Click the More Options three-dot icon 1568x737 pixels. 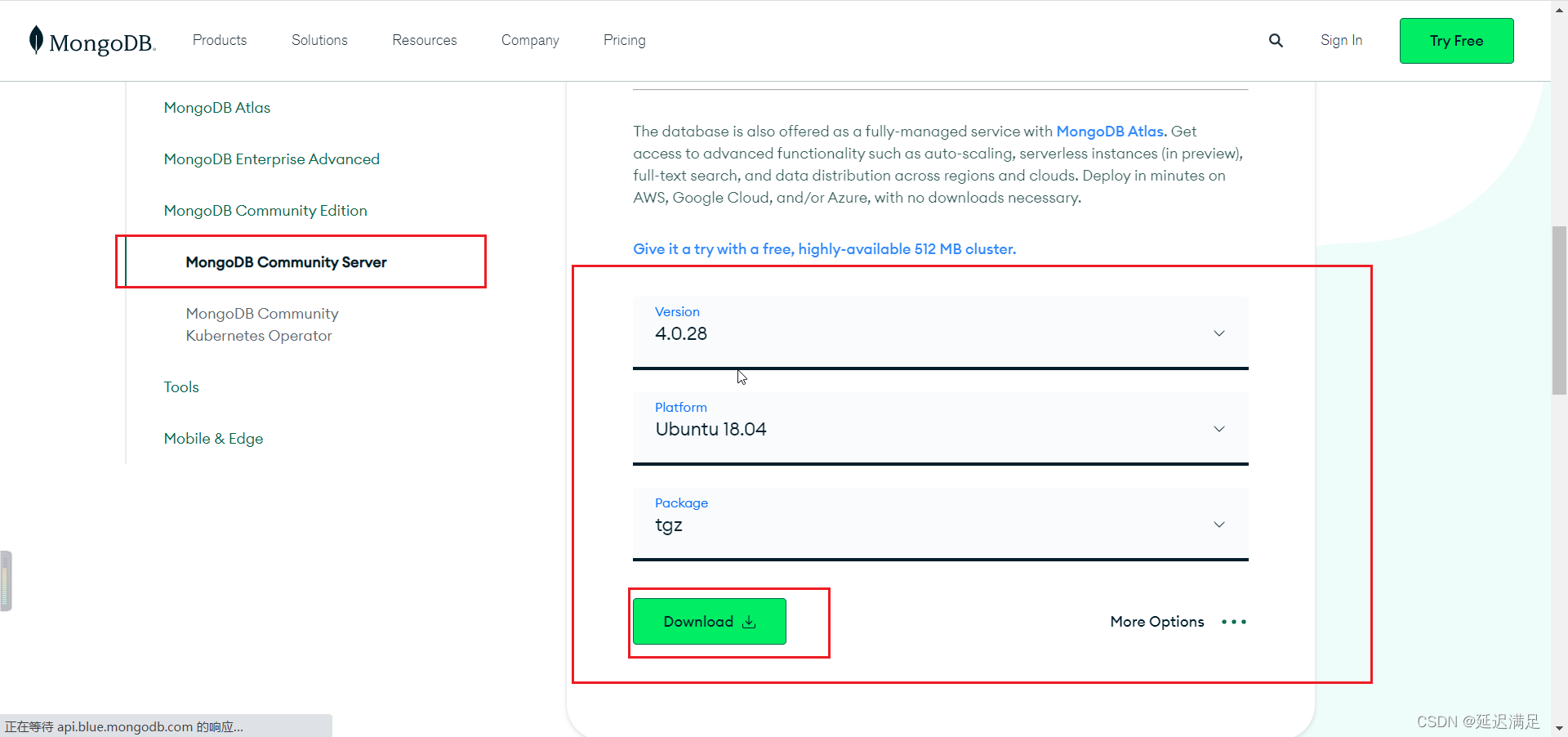pyautogui.click(x=1233, y=622)
